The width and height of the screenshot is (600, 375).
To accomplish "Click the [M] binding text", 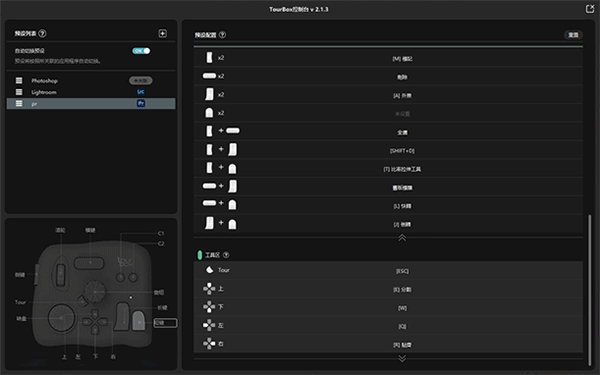I will coord(403,59).
